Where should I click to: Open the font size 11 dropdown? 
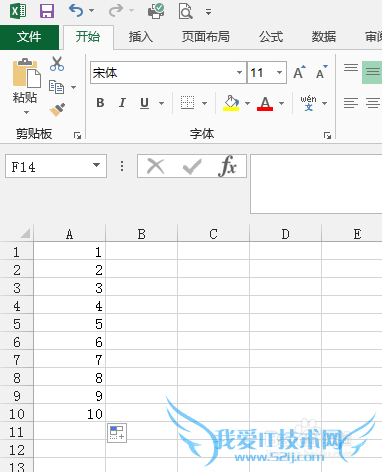pyautogui.click(x=279, y=72)
